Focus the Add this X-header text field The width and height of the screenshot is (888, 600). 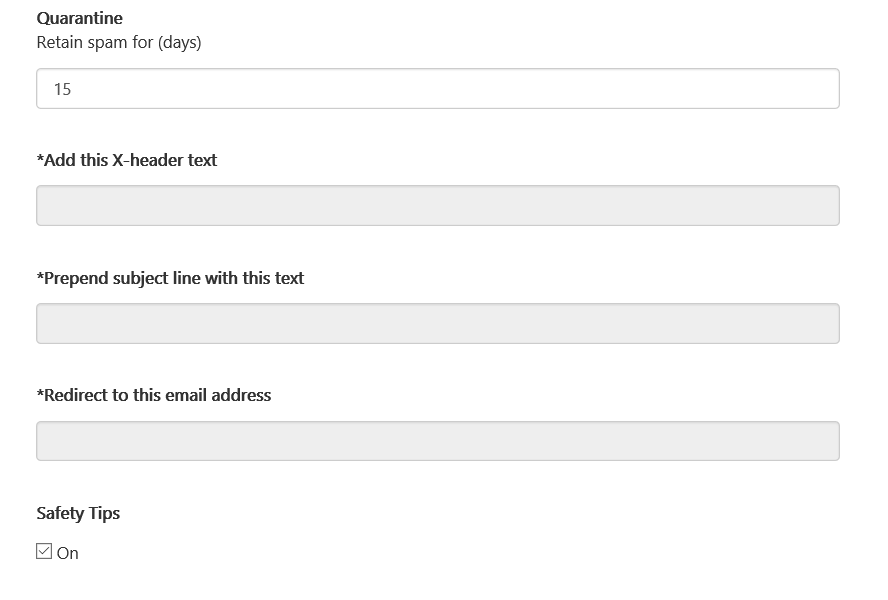pos(437,206)
